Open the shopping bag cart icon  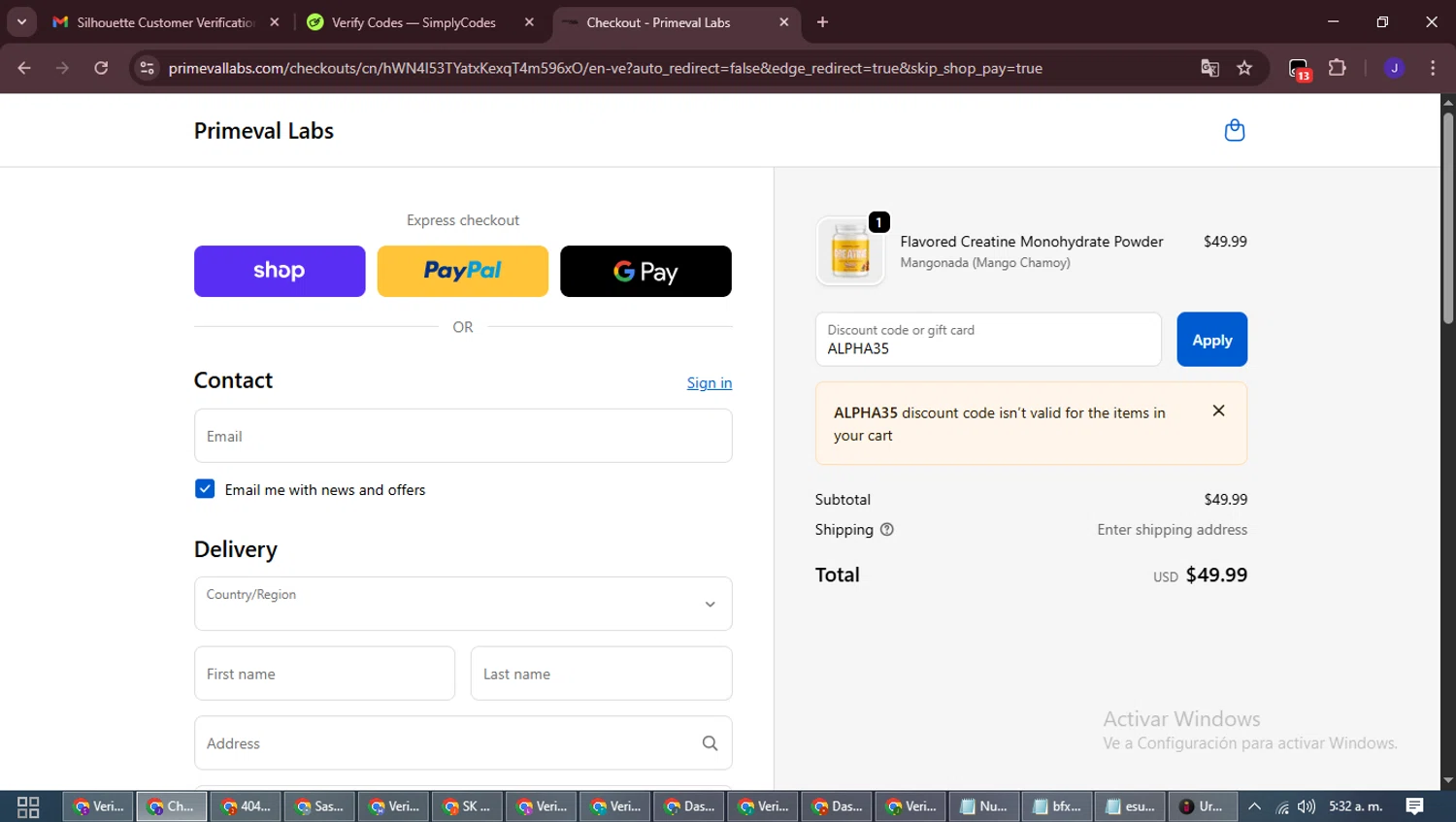pyautogui.click(x=1234, y=130)
